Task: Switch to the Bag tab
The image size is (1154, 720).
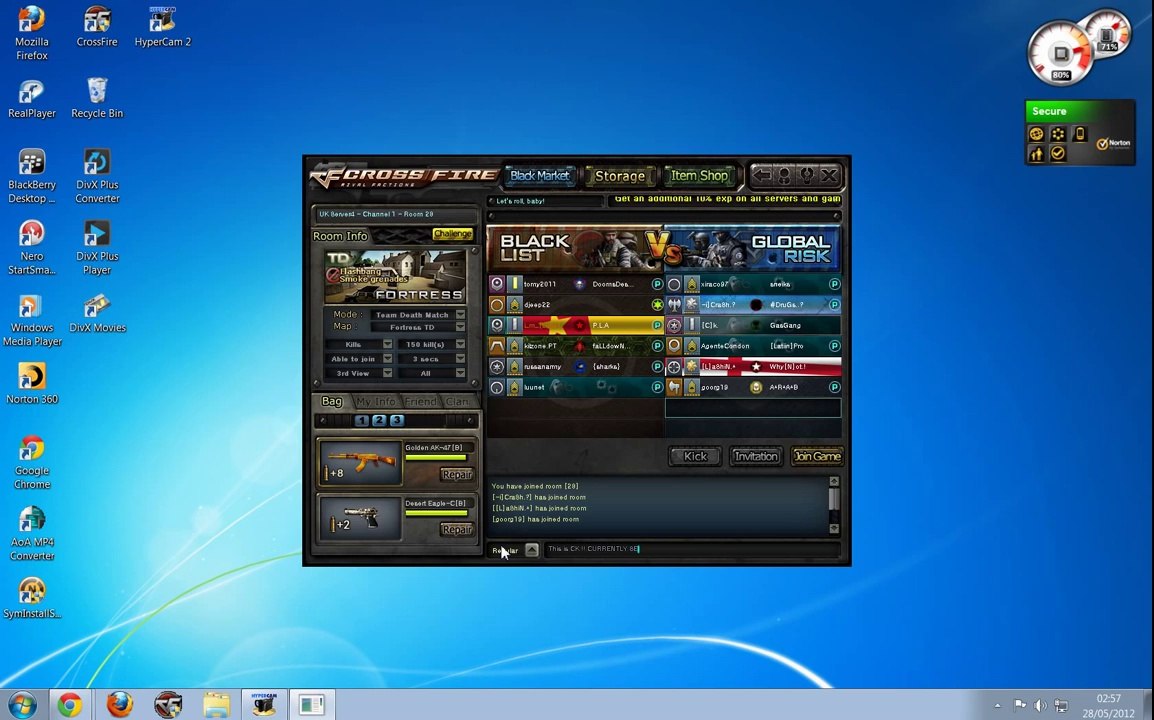Action: [332, 401]
